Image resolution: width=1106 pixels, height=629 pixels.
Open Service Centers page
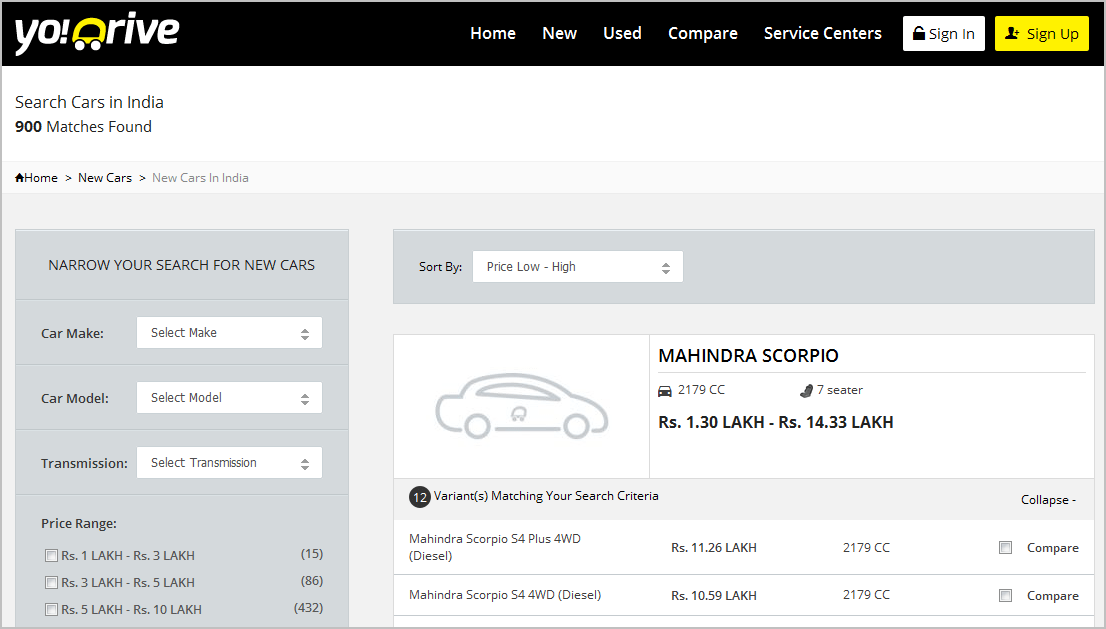[822, 33]
